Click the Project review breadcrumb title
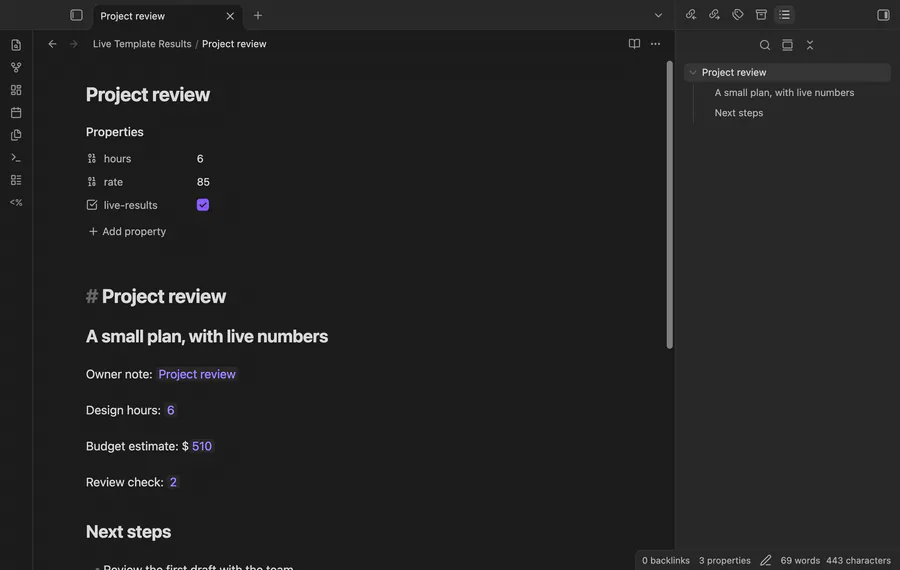 [x=234, y=44]
